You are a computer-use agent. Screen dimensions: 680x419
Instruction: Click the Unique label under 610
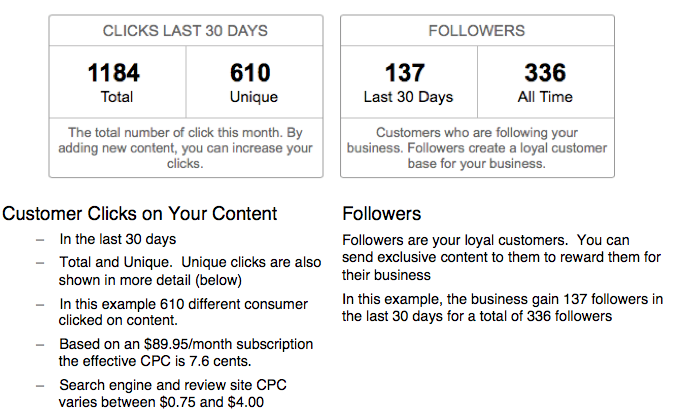coord(254,97)
